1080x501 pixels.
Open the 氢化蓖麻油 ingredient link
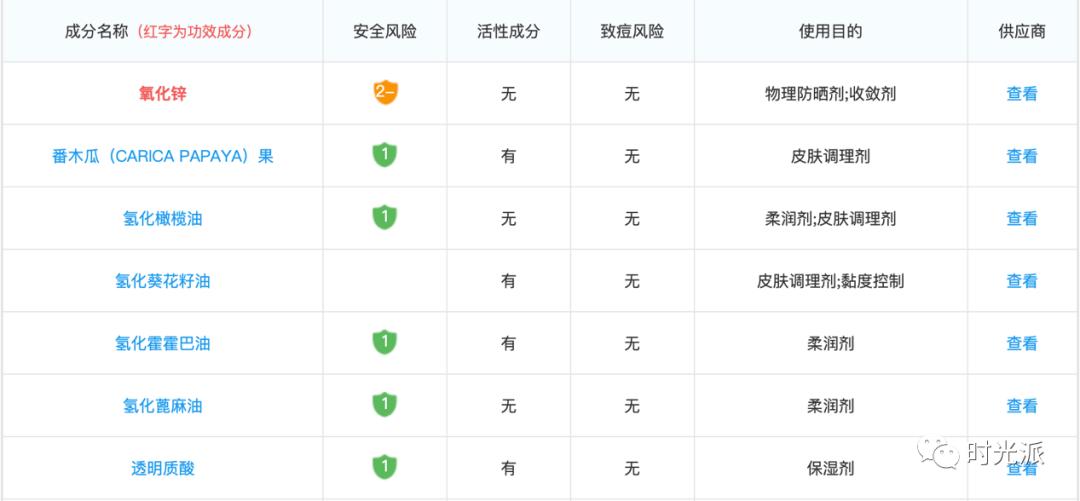pos(163,406)
